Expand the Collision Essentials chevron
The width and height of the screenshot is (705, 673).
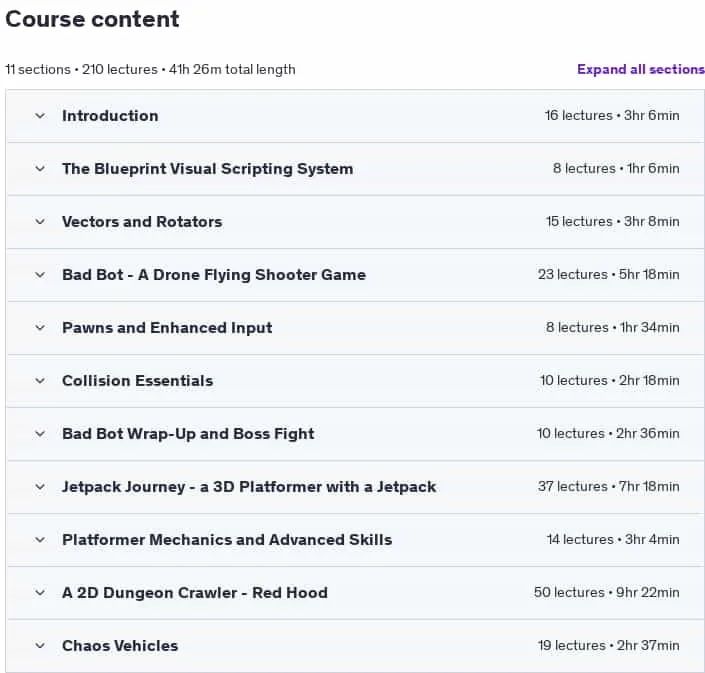[40, 381]
